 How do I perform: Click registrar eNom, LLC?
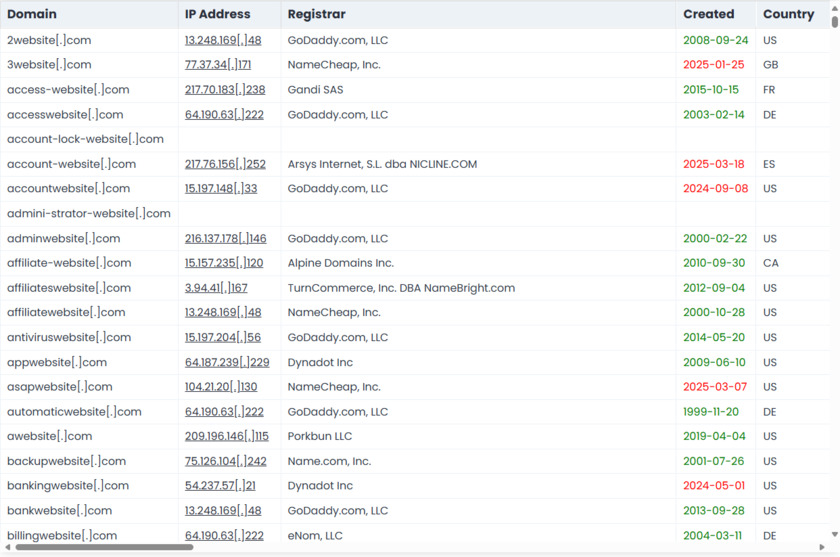coord(315,535)
